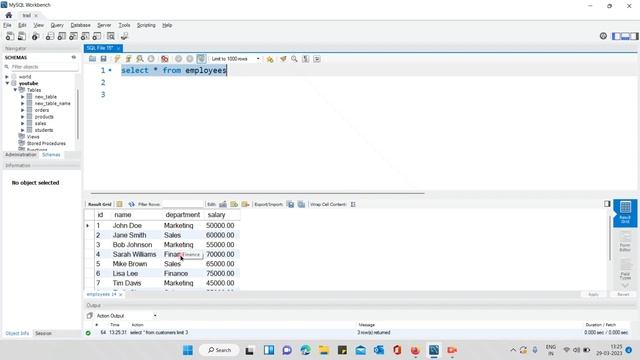Collapse the youtube schema

click(7, 83)
